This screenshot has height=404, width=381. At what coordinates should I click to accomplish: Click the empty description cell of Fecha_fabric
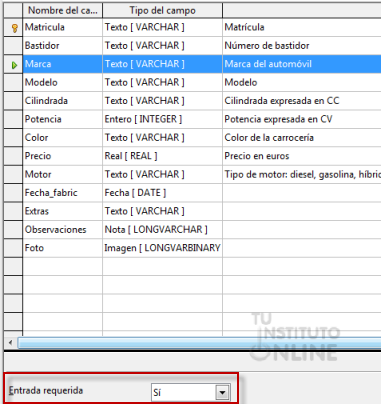click(302, 192)
